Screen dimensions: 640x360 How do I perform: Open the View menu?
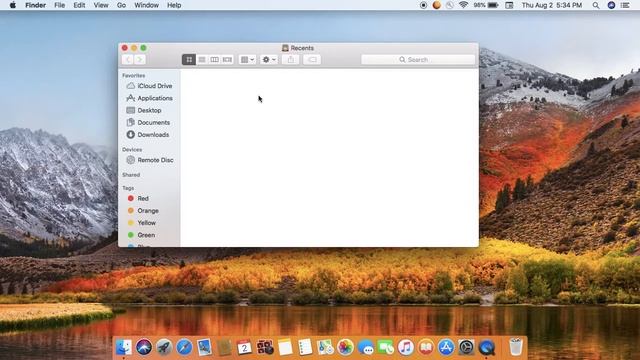101,5
